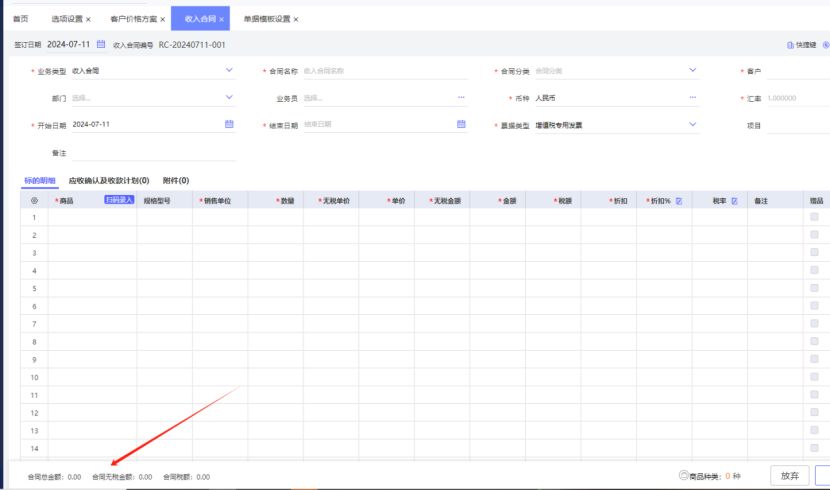Click the table settings gear icon
Screen dimensions: 830x490
(x=34, y=201)
